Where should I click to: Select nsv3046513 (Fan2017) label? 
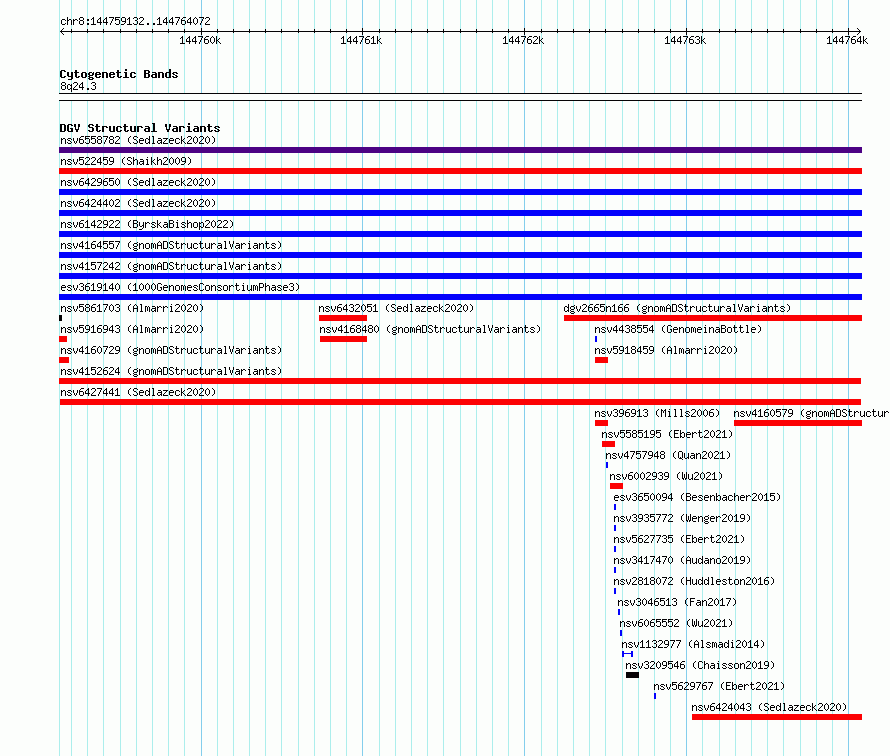click(677, 602)
